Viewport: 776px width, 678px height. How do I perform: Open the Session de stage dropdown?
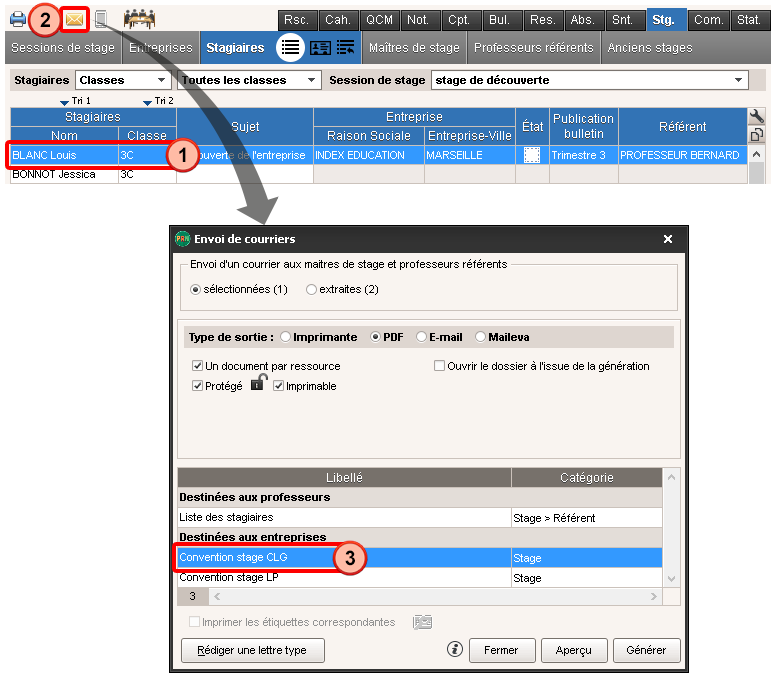coord(589,80)
